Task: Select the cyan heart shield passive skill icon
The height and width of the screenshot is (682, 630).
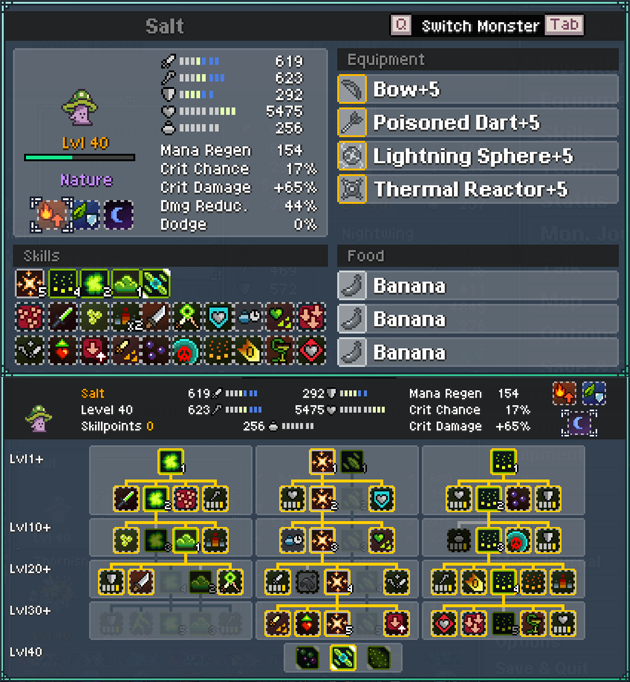Action: click(x=218, y=317)
